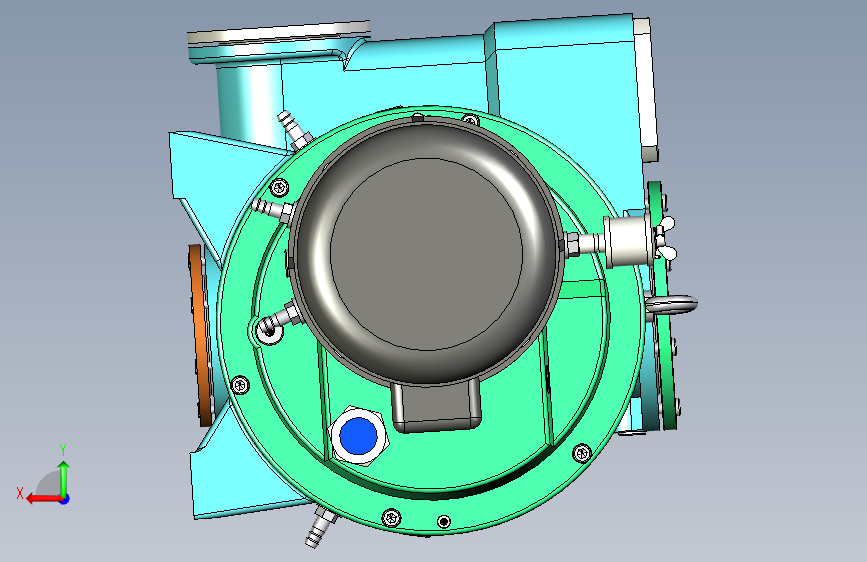Select the blue round cap inside the hex nut
The width and height of the screenshot is (867, 562).
click(358, 436)
